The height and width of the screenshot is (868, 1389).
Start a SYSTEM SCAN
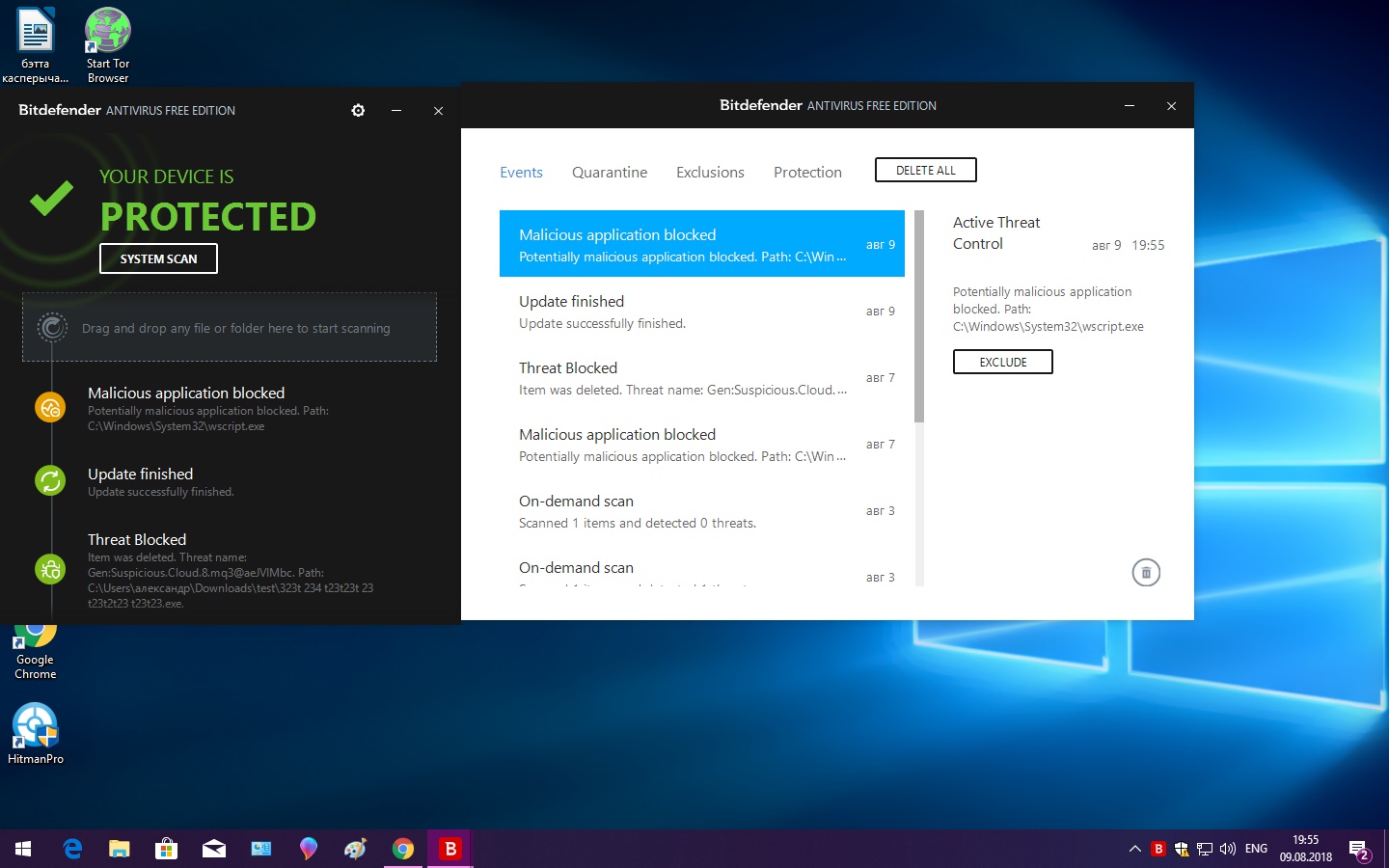pos(158,258)
